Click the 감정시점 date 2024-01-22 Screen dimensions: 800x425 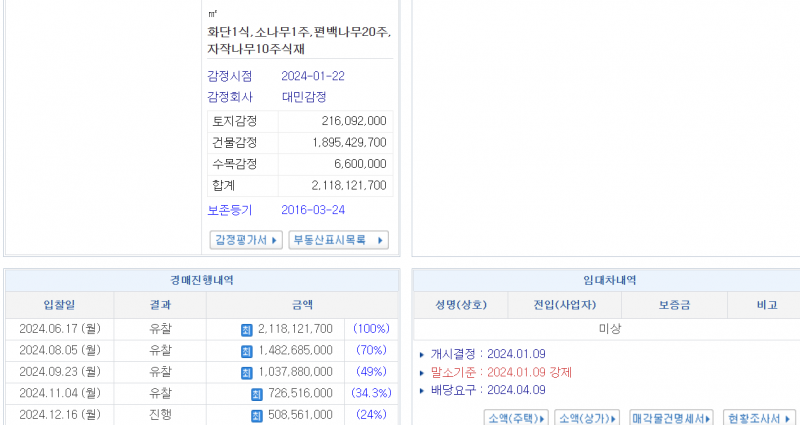click(311, 76)
